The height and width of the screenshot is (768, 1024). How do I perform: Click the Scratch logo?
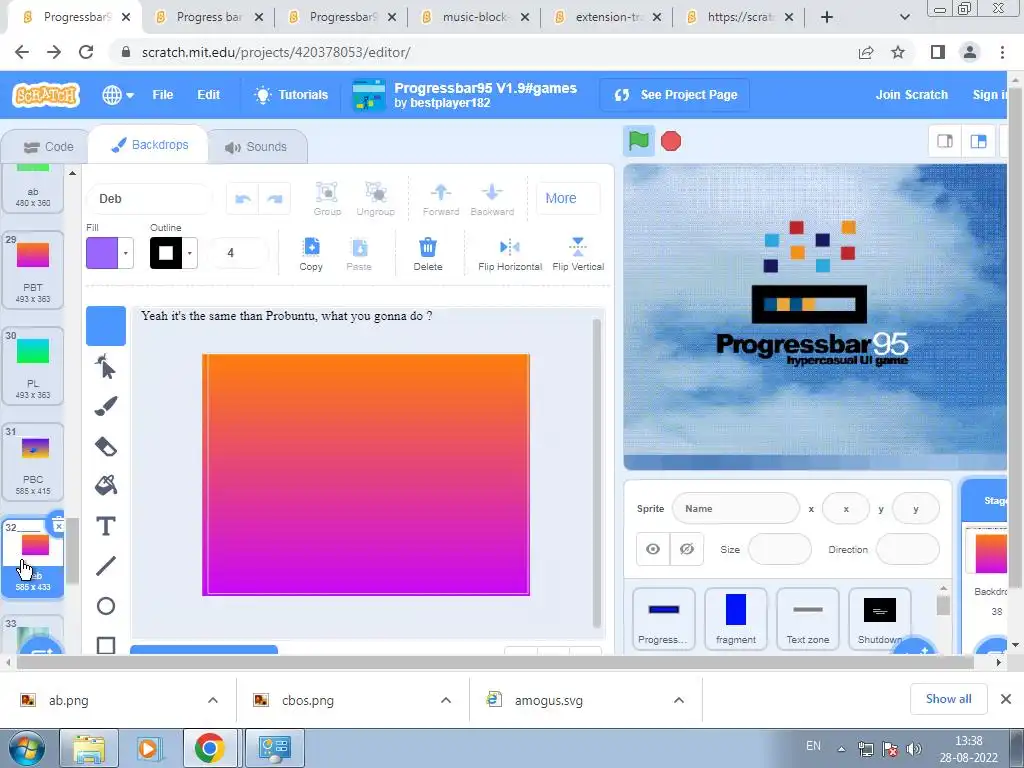46,95
